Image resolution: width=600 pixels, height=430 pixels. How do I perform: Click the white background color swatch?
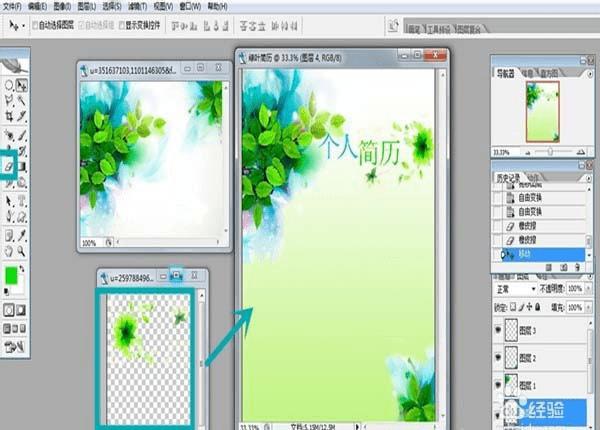coord(21,288)
